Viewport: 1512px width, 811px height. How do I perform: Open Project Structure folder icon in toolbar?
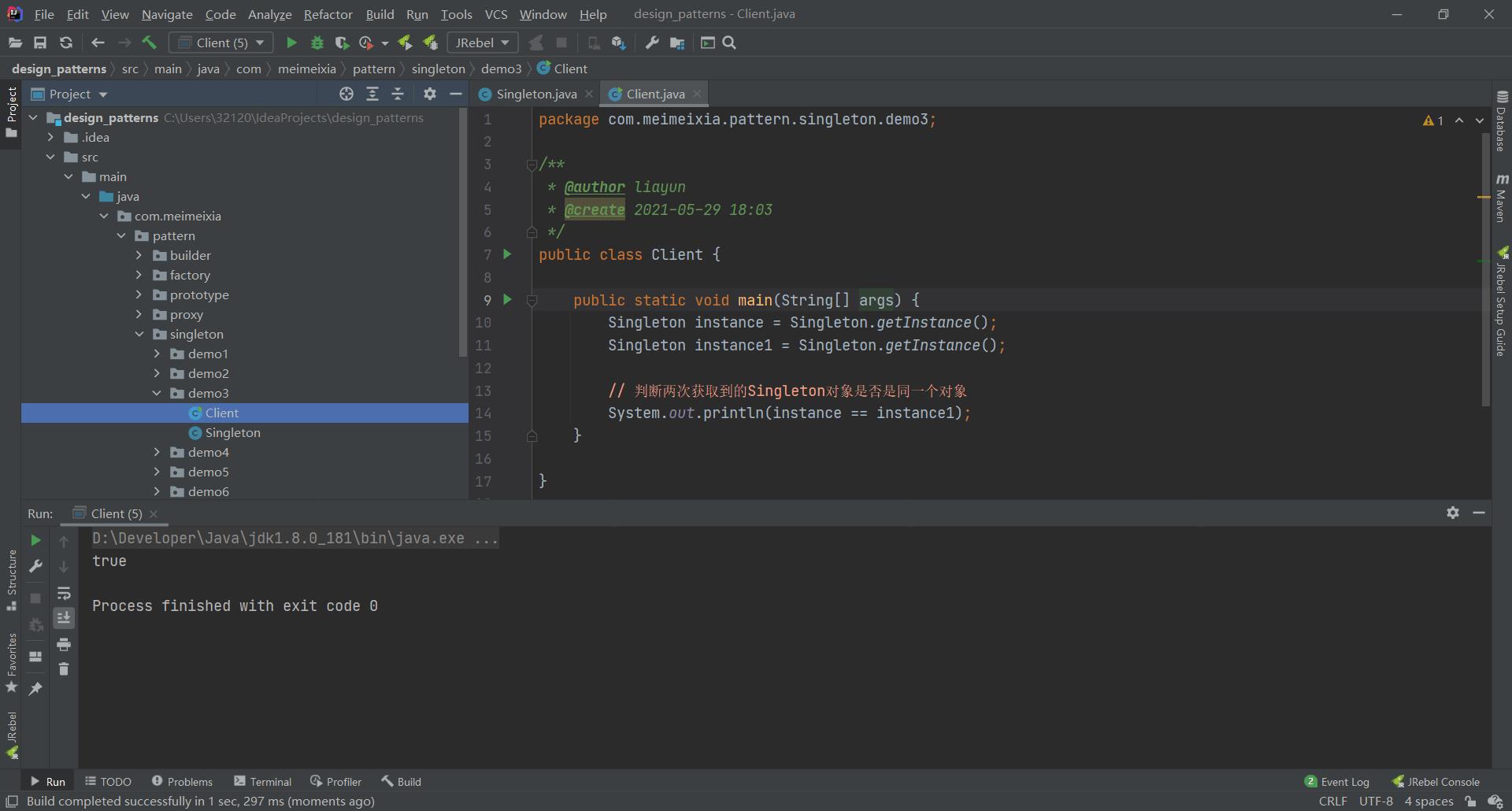point(677,43)
